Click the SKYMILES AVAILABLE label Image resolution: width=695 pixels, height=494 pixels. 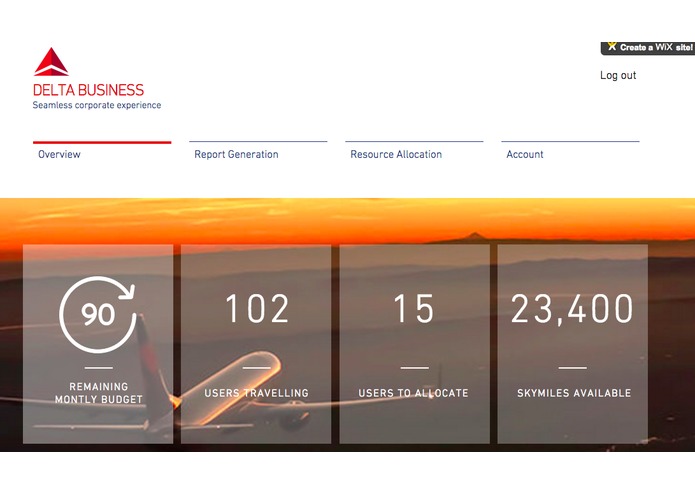coord(574,393)
